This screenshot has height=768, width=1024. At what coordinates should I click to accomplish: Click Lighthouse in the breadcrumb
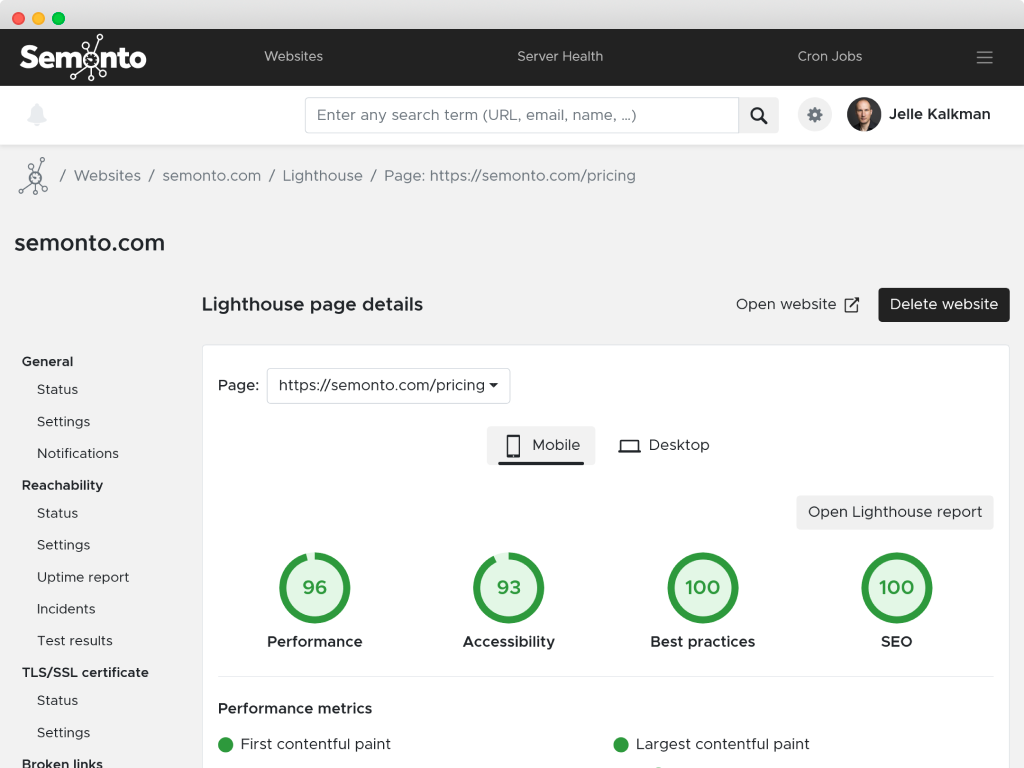point(323,176)
